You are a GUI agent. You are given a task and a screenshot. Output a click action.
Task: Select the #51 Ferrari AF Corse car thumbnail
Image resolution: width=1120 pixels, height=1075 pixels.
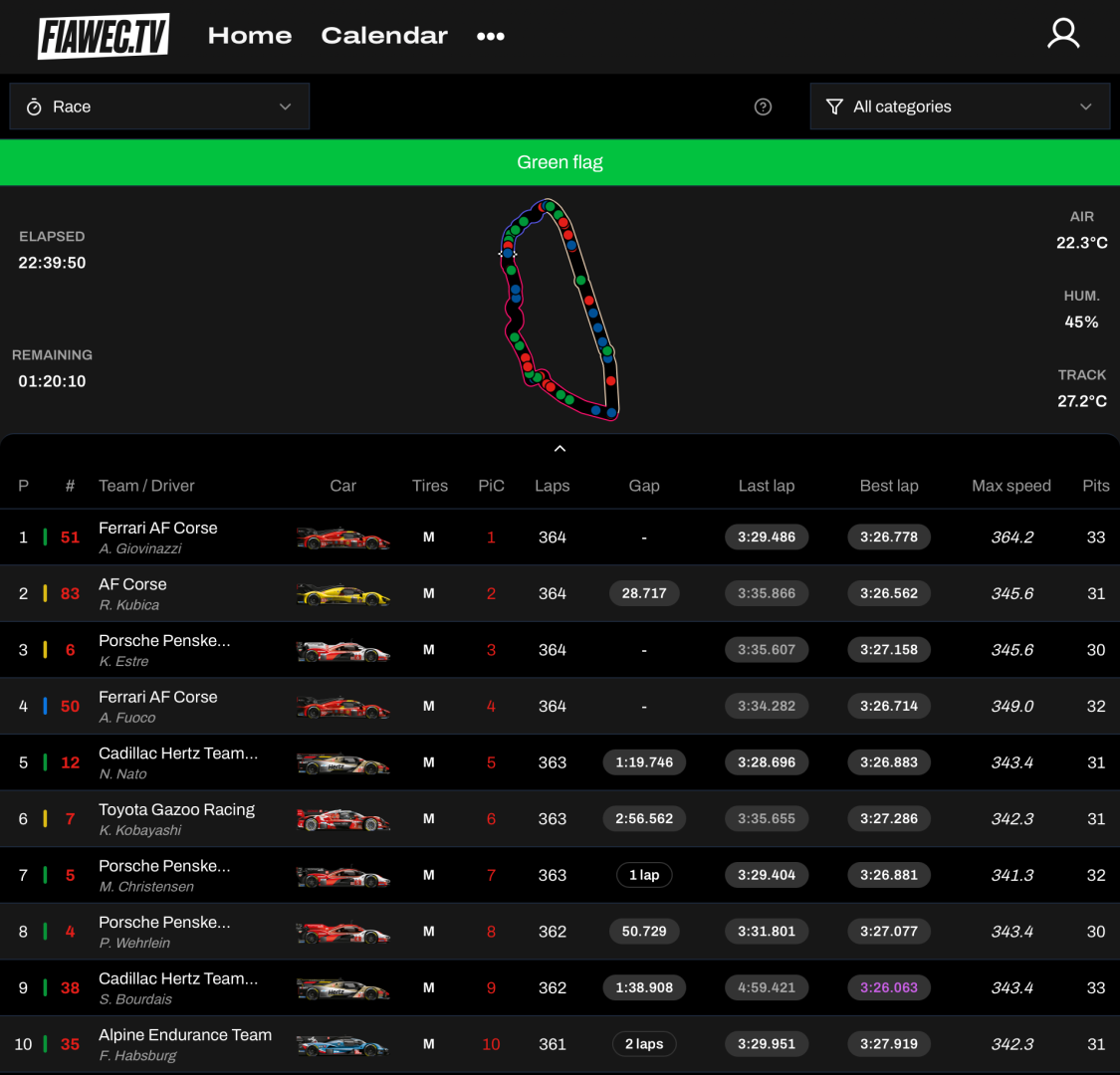point(342,537)
